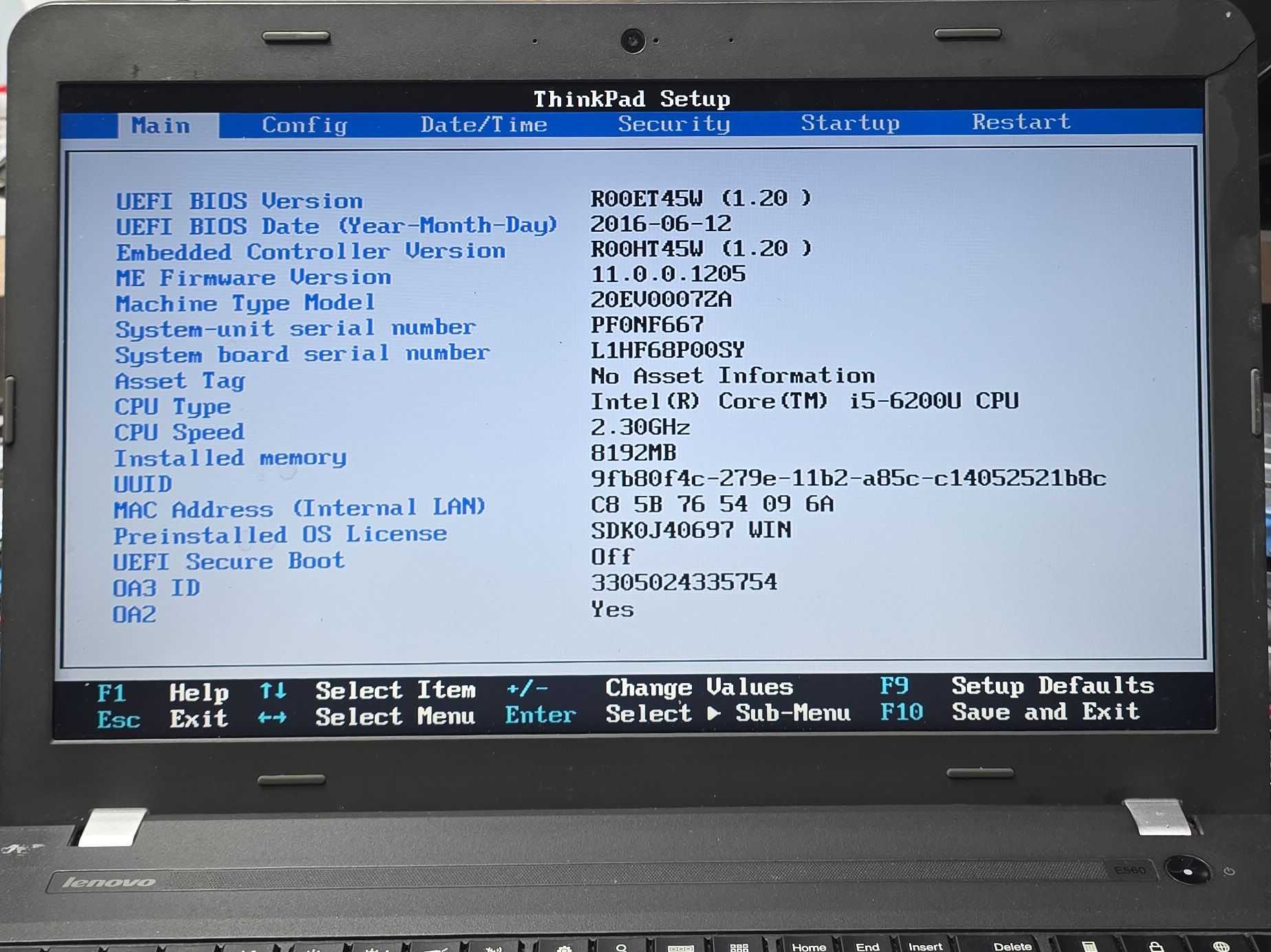The image size is (1271, 952).
Task: Click serial number value PF0NF667
Action: tap(647, 324)
